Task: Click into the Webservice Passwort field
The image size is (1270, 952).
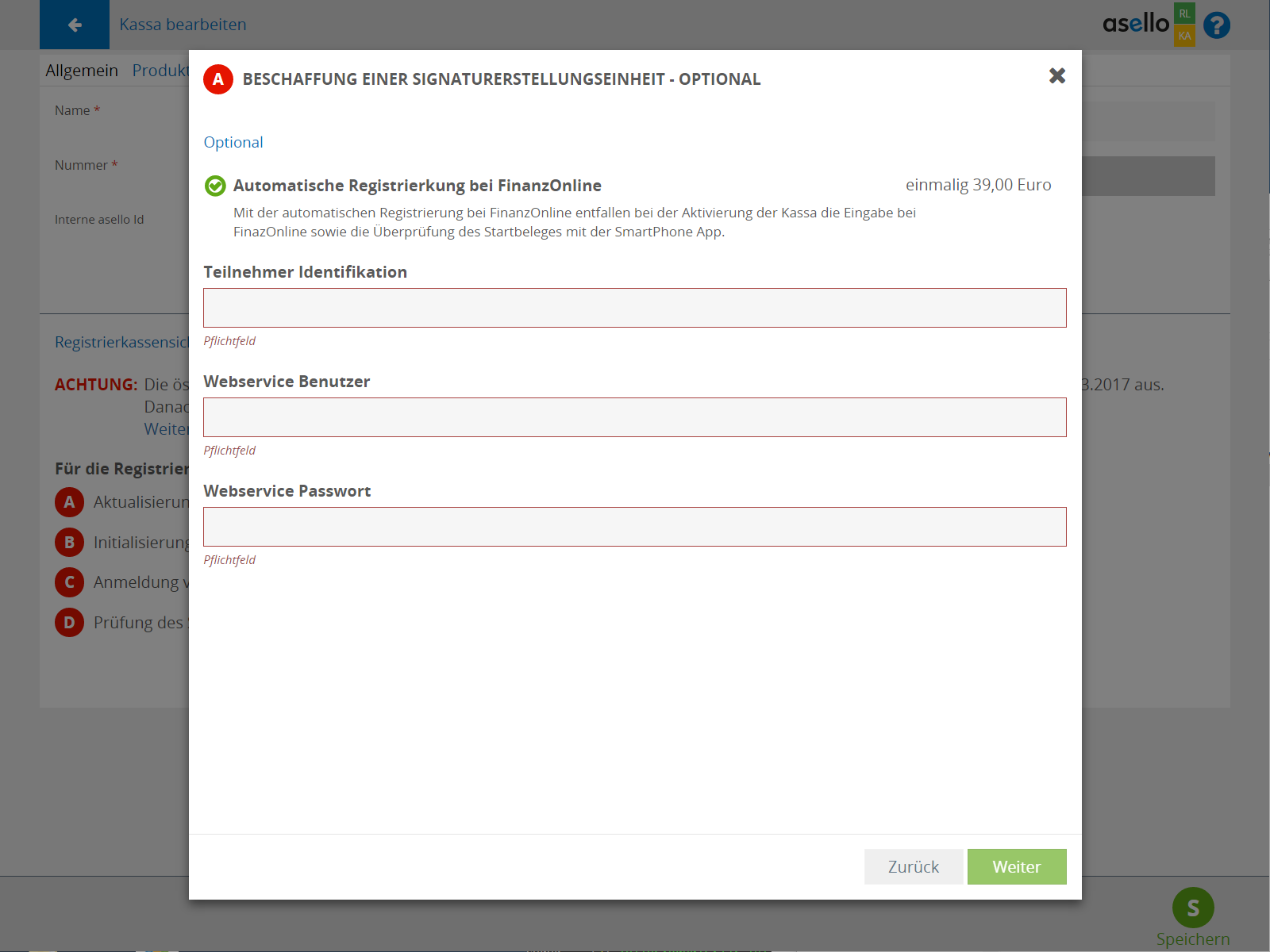Action: coord(634,527)
